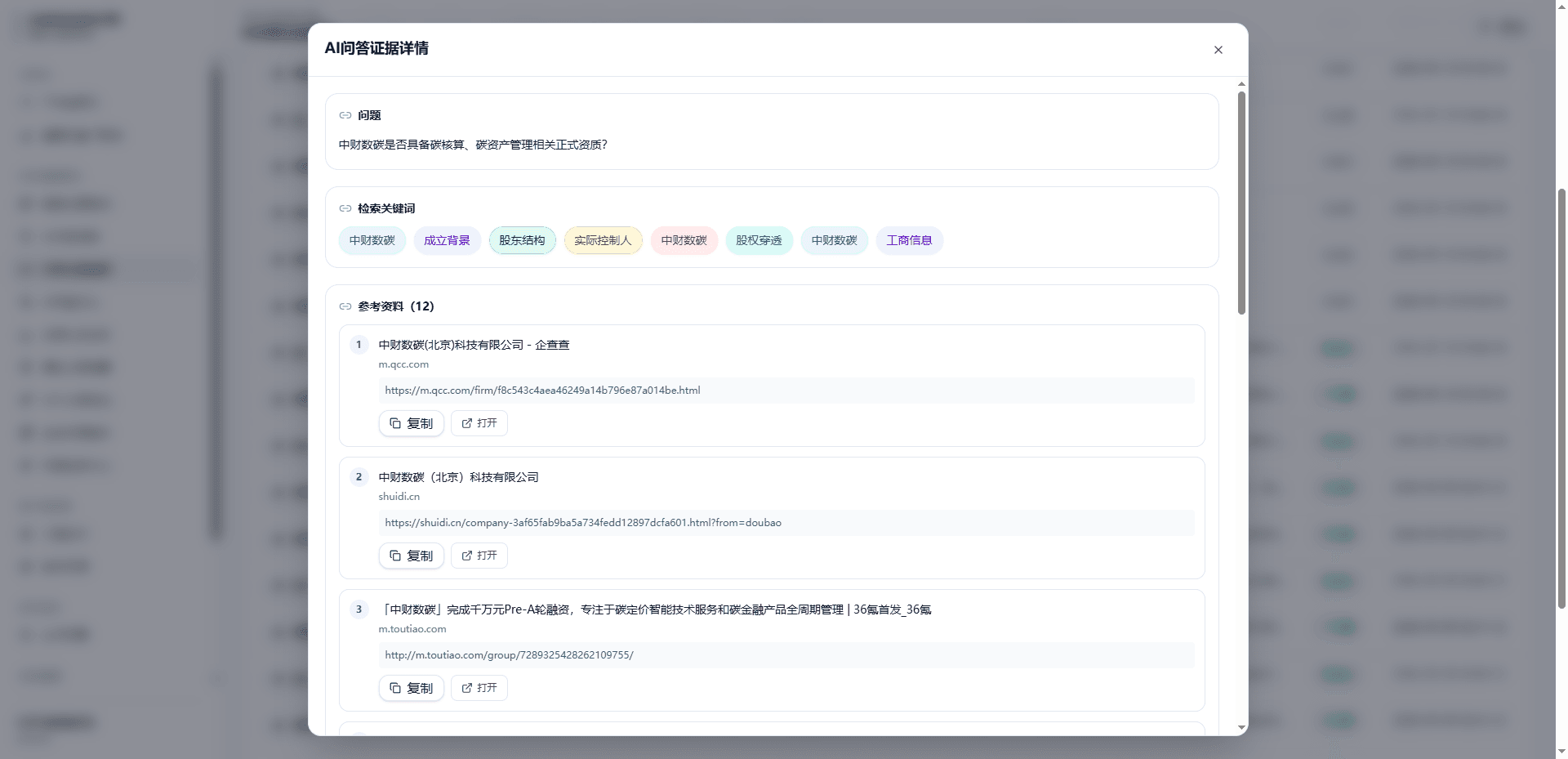Select the first 中财数碳 keyword tag
Viewport: 1568px width, 759px height.
point(372,240)
